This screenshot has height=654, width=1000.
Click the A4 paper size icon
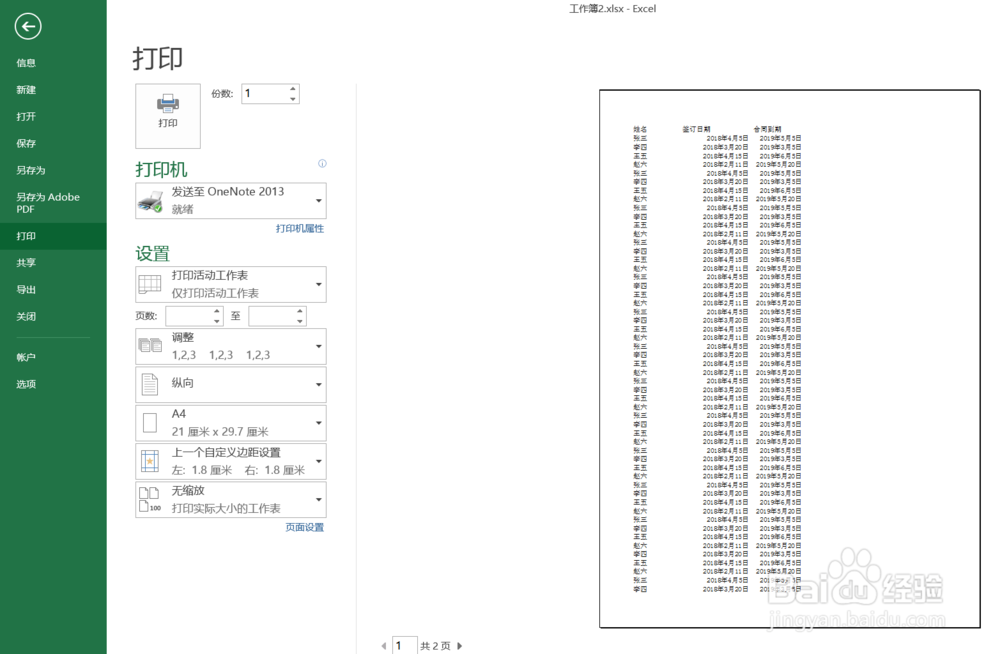(x=150, y=423)
